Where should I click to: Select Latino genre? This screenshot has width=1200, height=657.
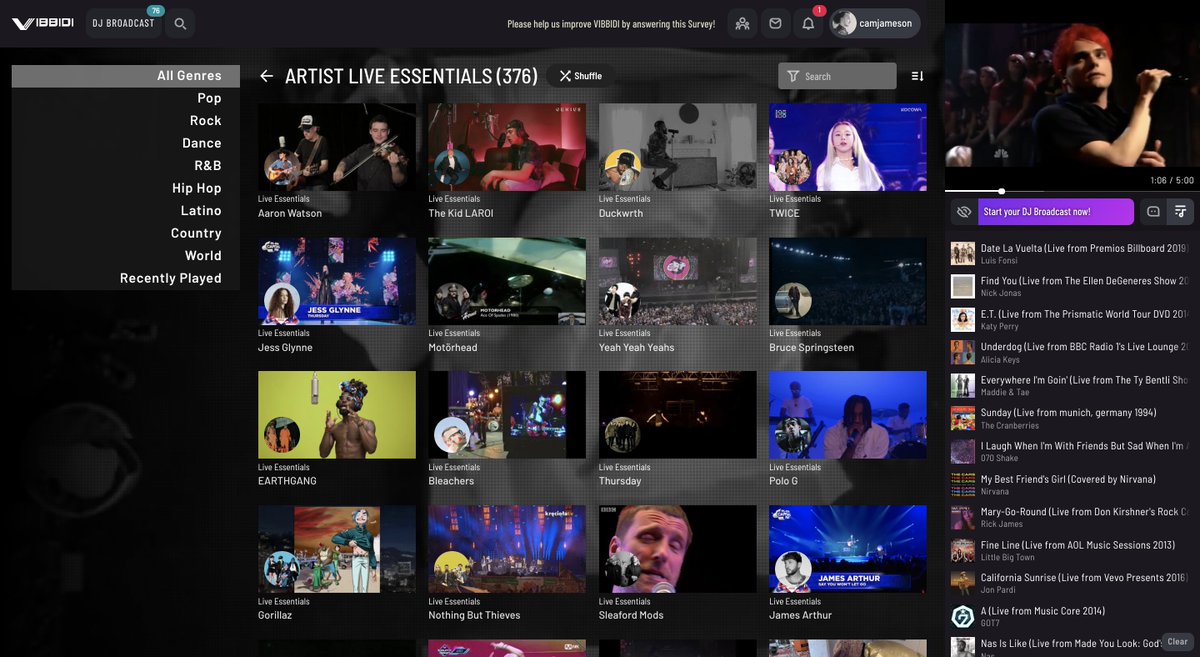tap(126, 211)
